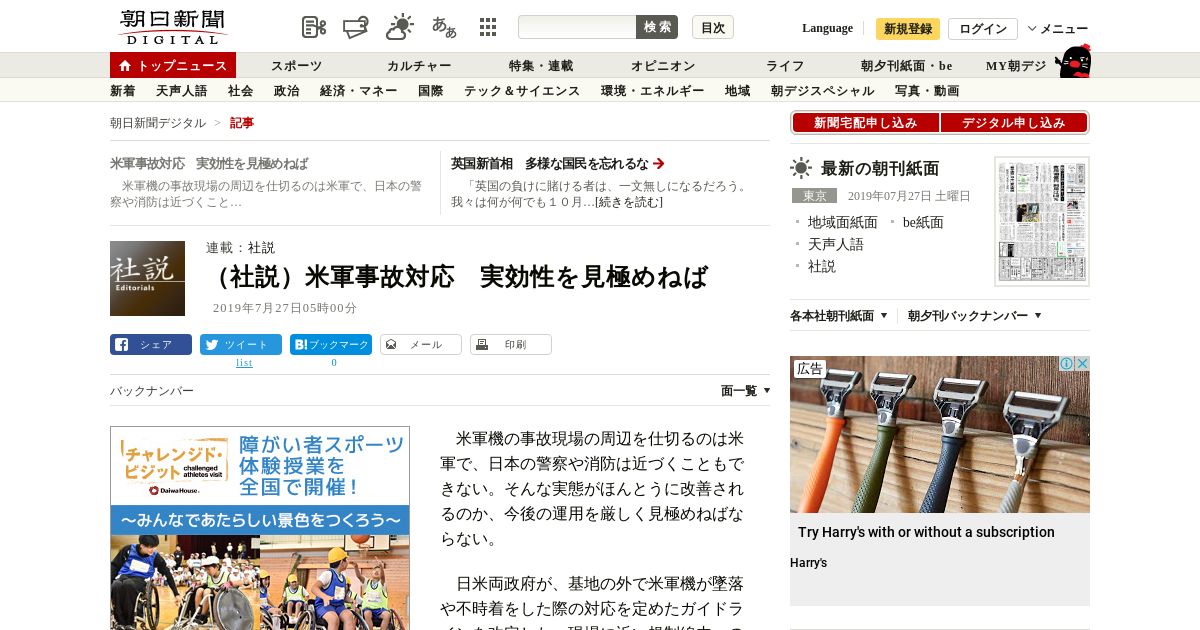This screenshot has width=1200, height=630.
Task: Open the grid apps icon
Action: click(x=488, y=27)
